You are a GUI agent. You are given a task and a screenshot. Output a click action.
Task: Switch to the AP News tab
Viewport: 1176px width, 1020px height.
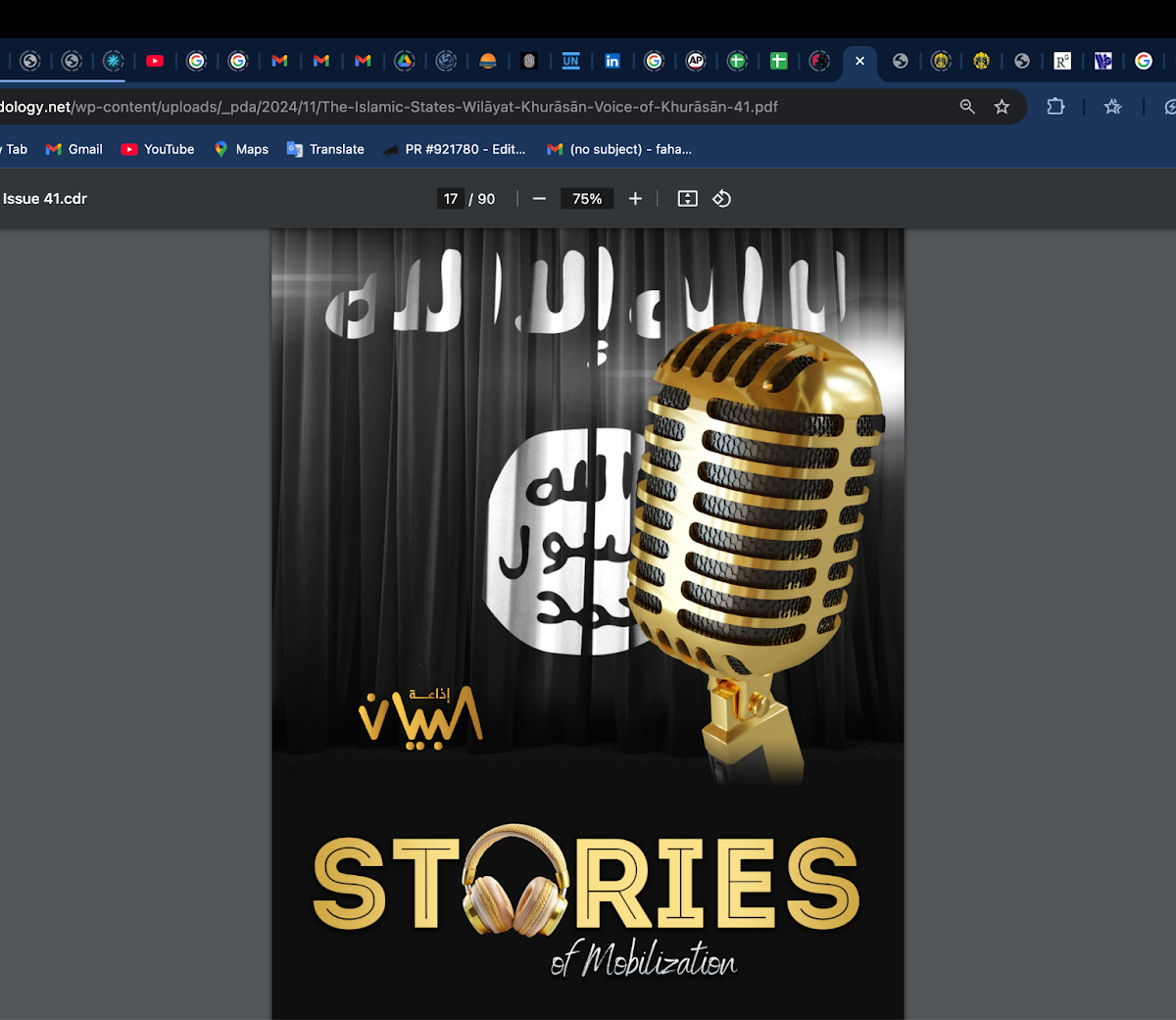696,61
